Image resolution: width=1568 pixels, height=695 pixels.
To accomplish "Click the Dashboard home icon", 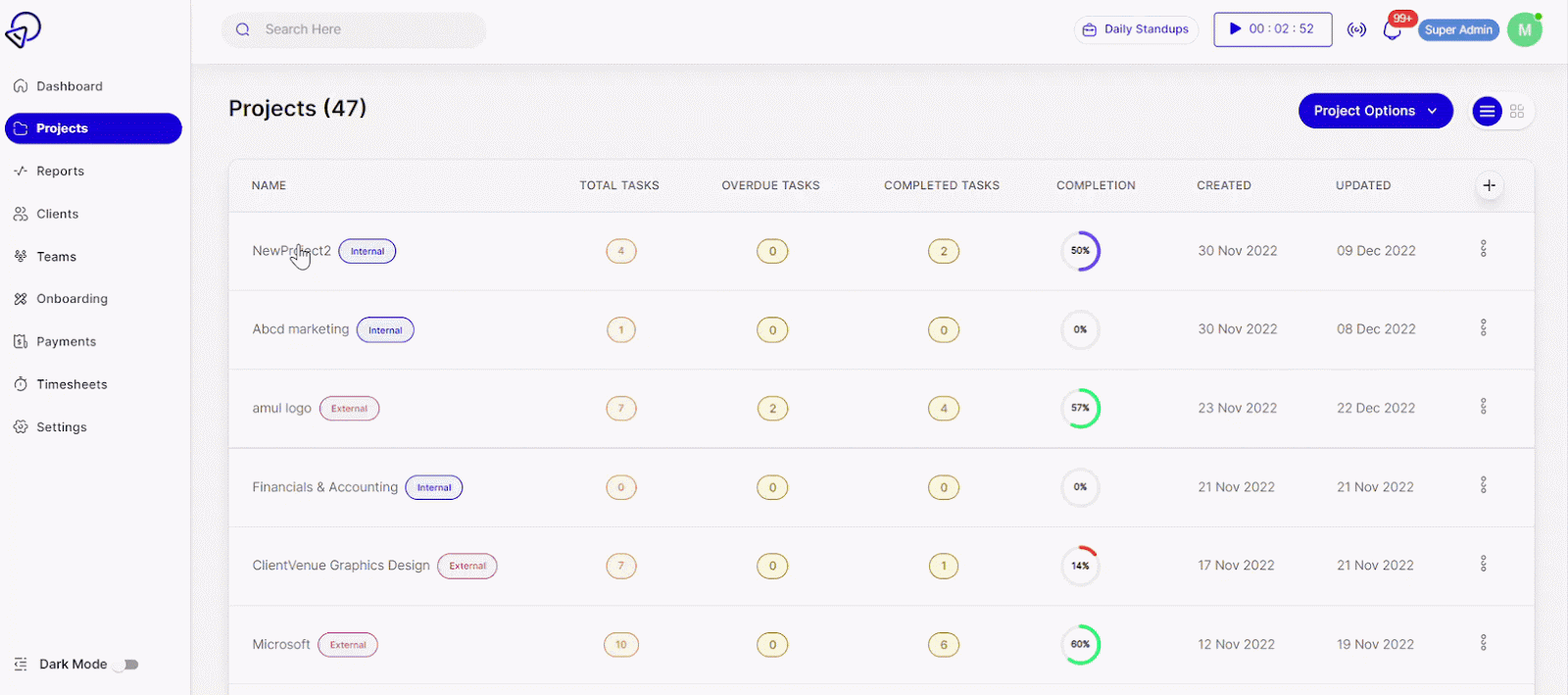I will pyautogui.click(x=21, y=86).
